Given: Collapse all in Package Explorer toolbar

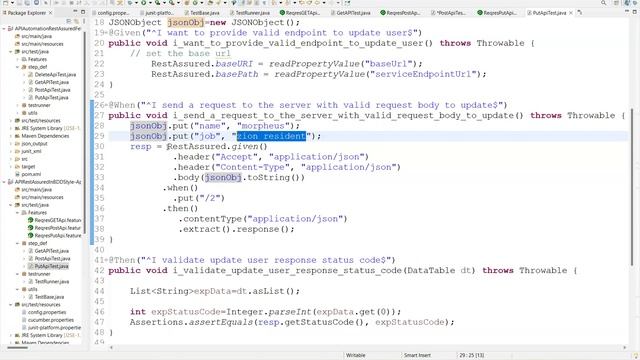Looking at the screenshot, I should (69, 21).
